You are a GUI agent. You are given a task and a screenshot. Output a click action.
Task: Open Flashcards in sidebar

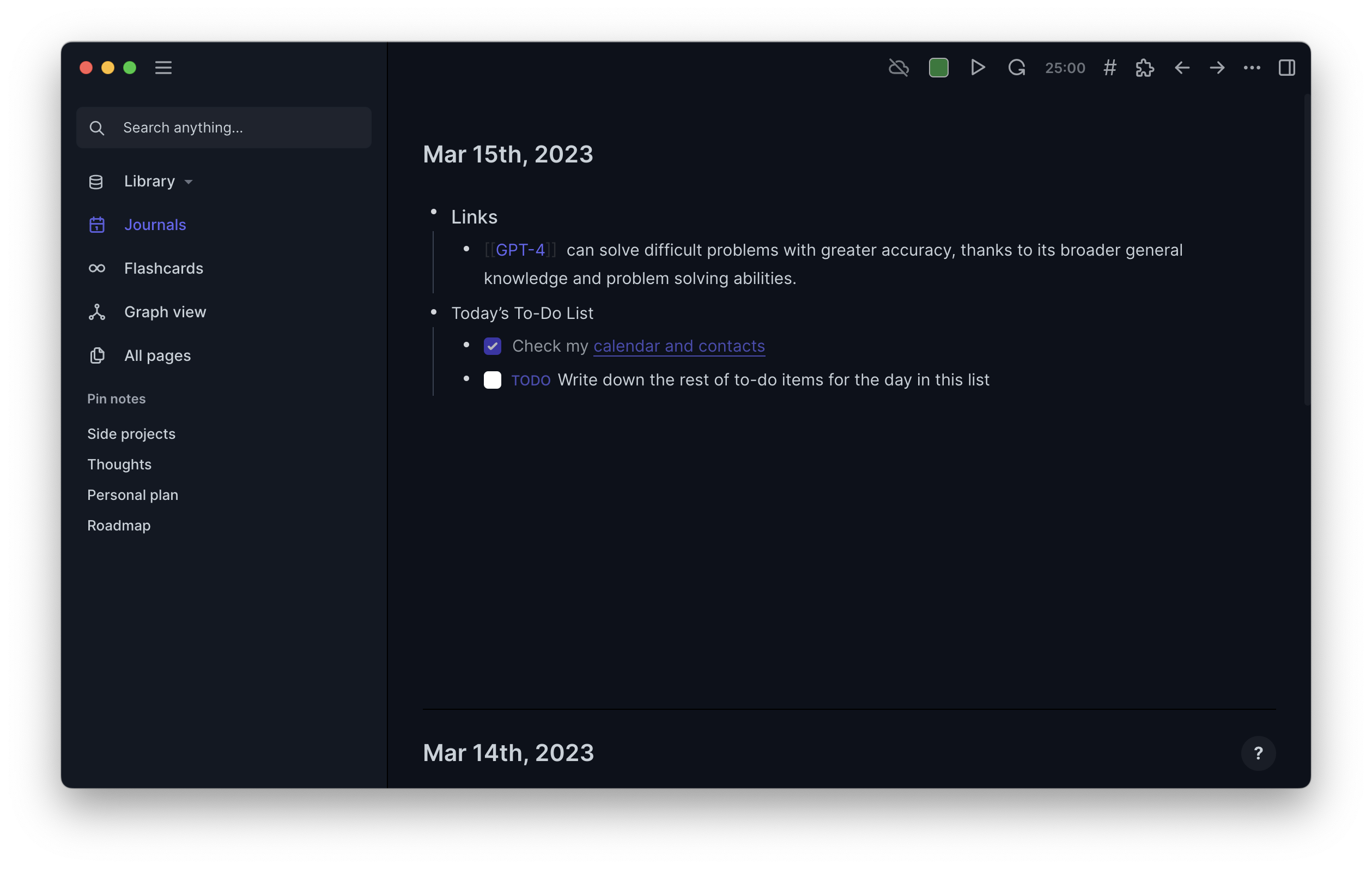click(x=163, y=268)
